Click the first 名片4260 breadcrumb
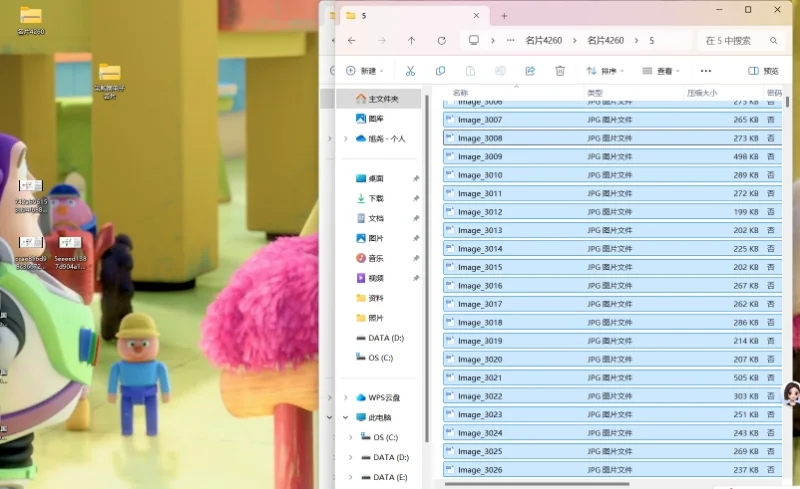Viewport: 800px width, 489px height. tap(544, 40)
